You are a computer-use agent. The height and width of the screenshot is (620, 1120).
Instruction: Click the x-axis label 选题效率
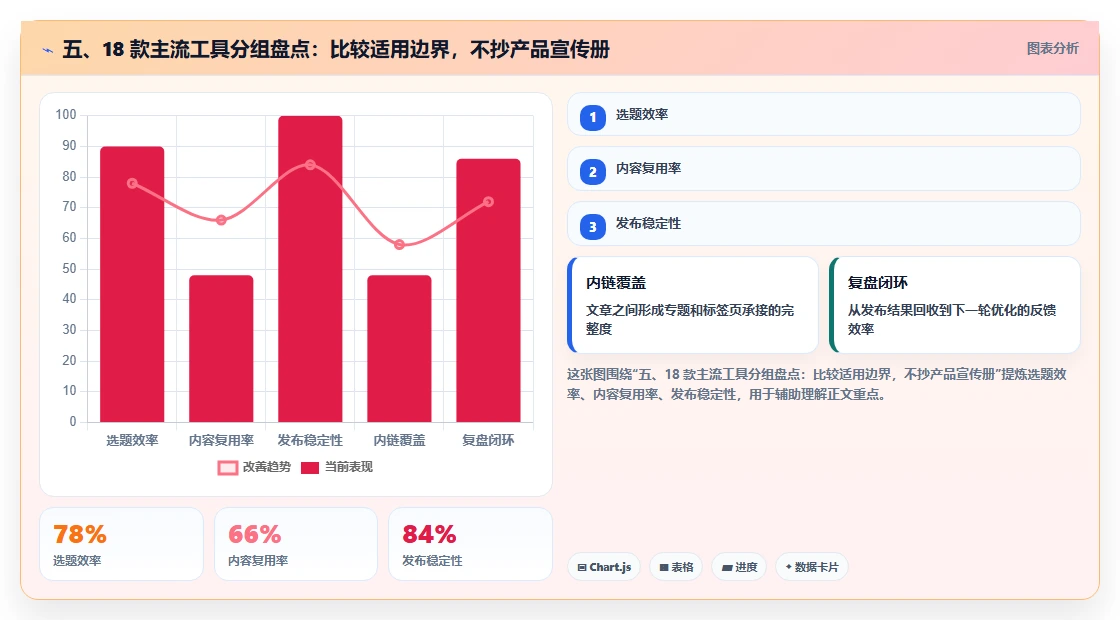132,441
